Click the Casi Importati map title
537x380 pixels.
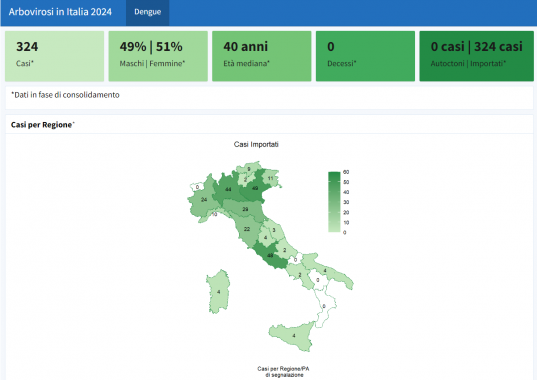[x=256, y=144]
